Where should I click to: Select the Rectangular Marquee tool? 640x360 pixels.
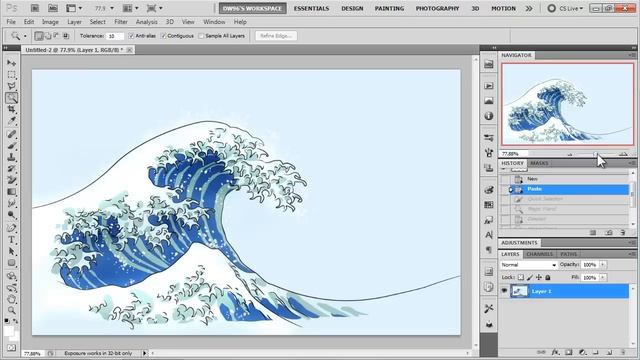tap(11, 75)
